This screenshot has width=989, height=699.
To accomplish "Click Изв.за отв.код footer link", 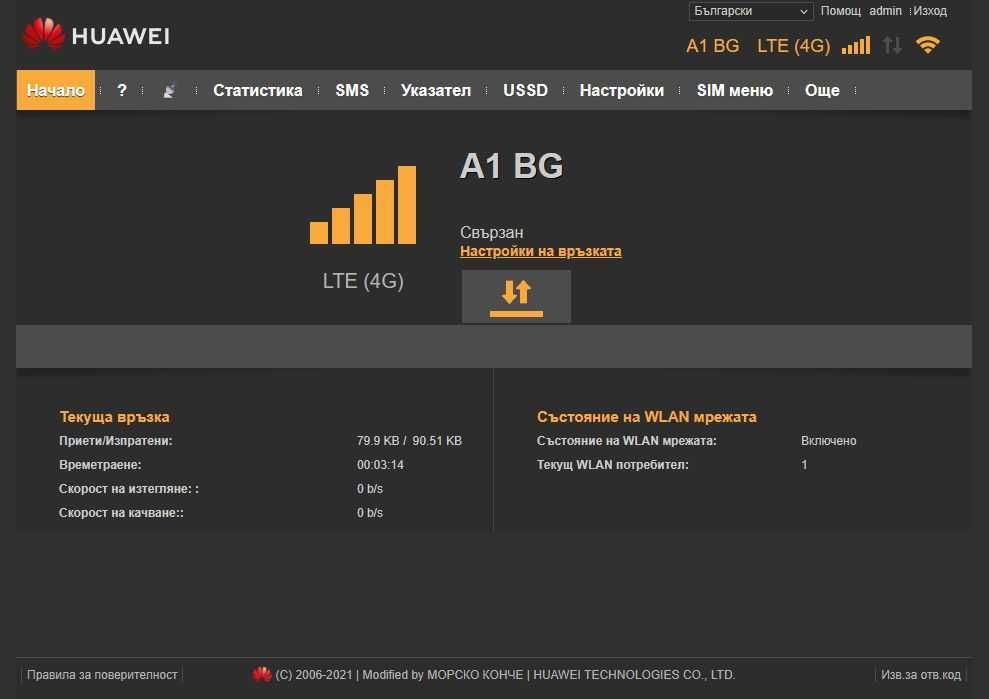I will 921,674.
